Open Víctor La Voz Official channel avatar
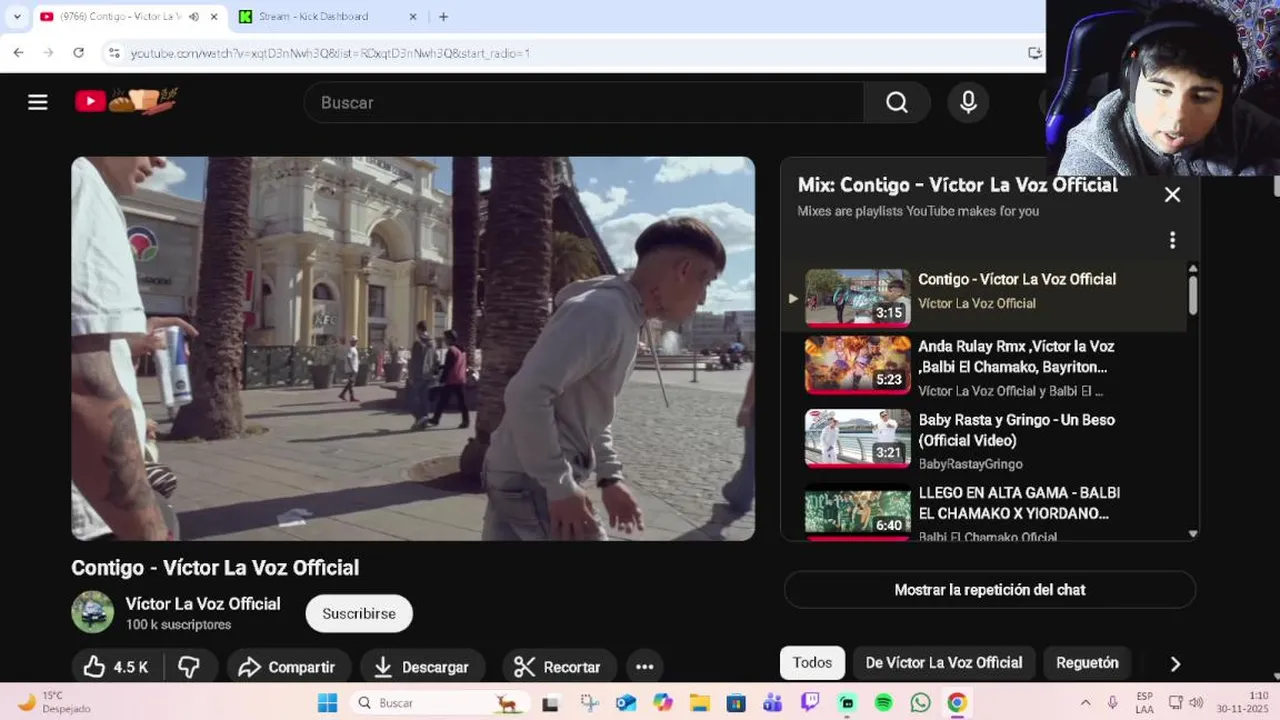Image resolution: width=1280 pixels, height=720 pixels. point(93,612)
